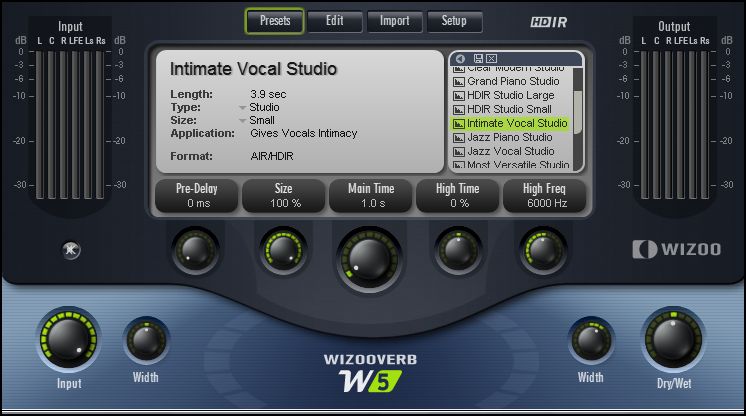Screen dimensions: 746x416
Task: Click the Pre-Delay value display
Action: click(197, 196)
